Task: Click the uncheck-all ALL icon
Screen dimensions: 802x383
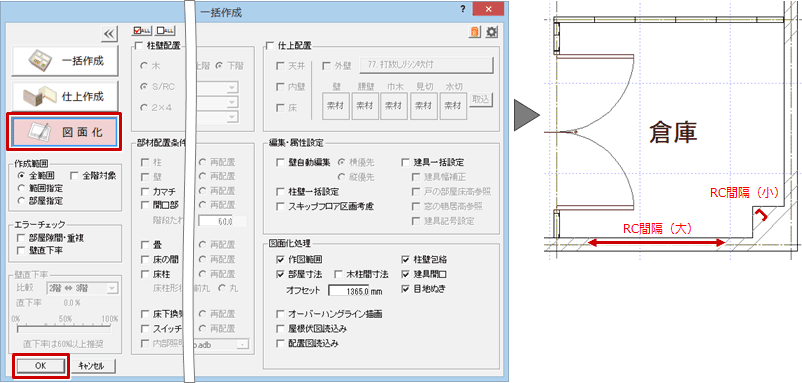Action: 165,31
